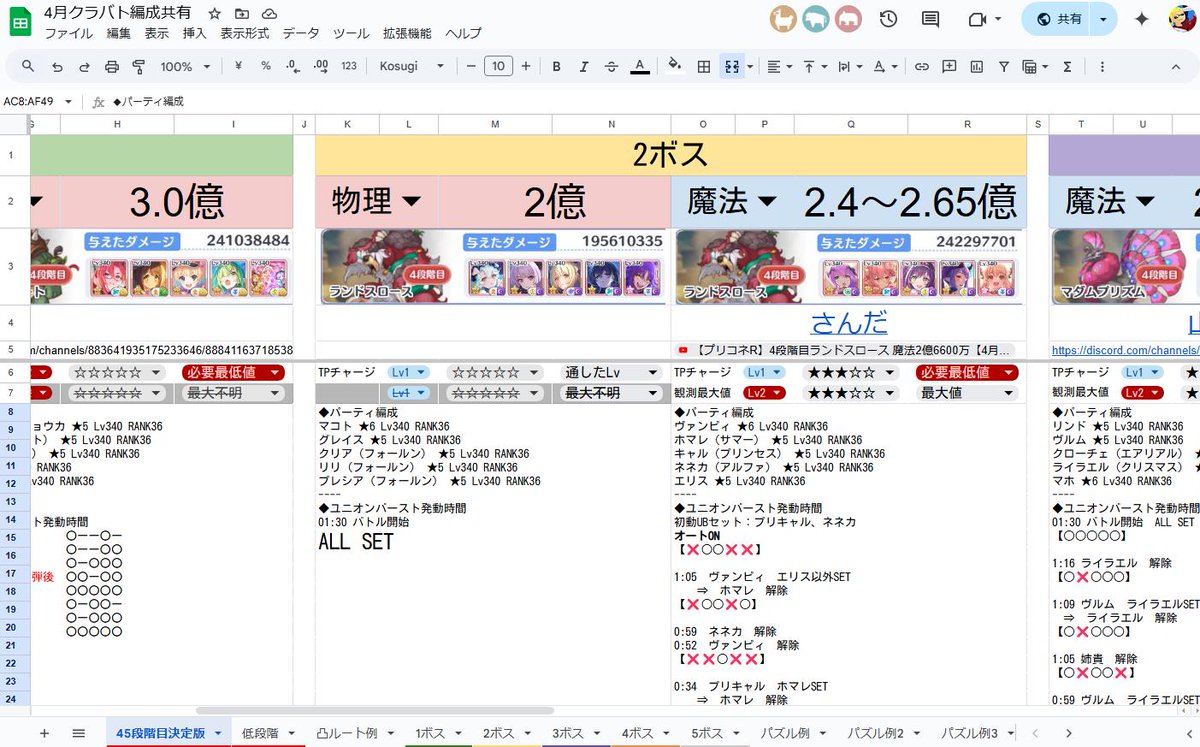The width and height of the screenshot is (1200, 747).
Task: Open the 挿入 menu
Action: [x=194, y=33]
